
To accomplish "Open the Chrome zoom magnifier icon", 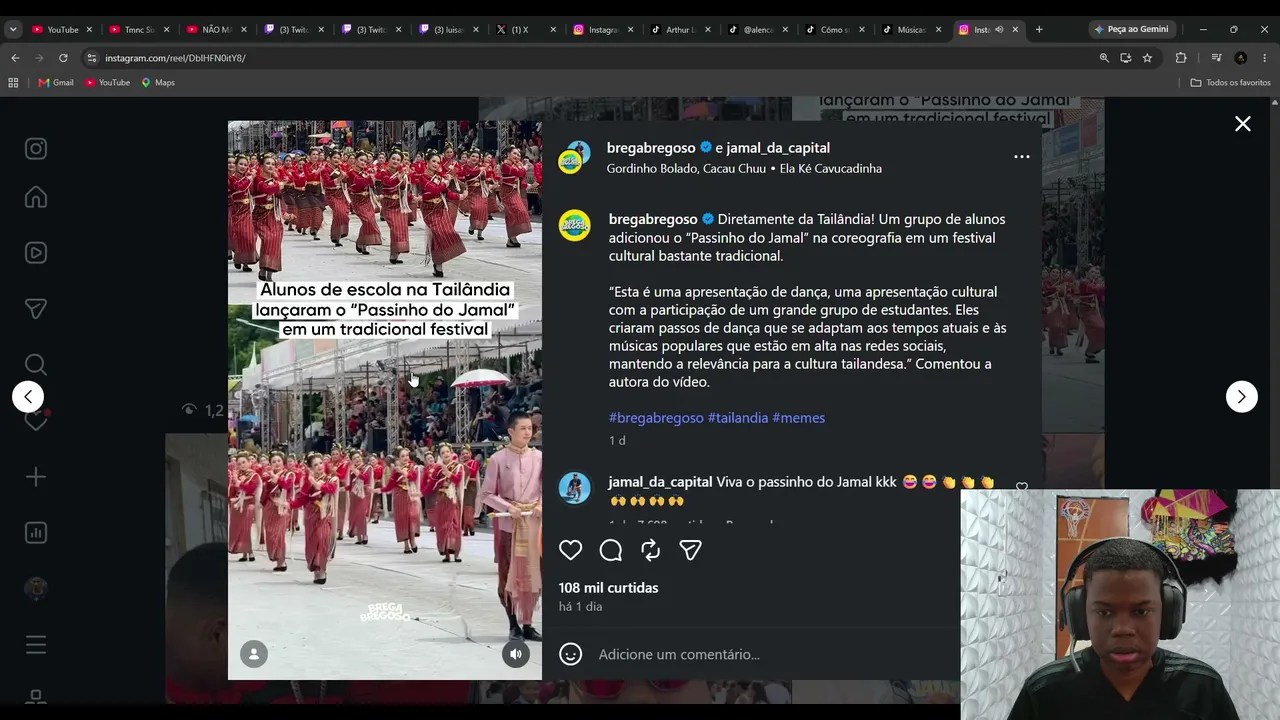I will point(1104,58).
